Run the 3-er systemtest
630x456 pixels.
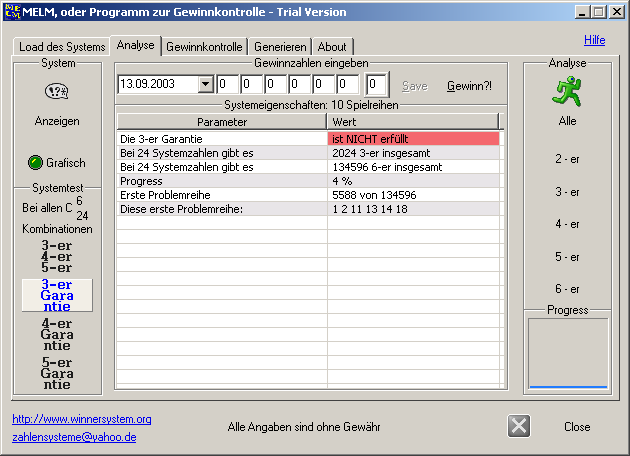(x=57, y=245)
